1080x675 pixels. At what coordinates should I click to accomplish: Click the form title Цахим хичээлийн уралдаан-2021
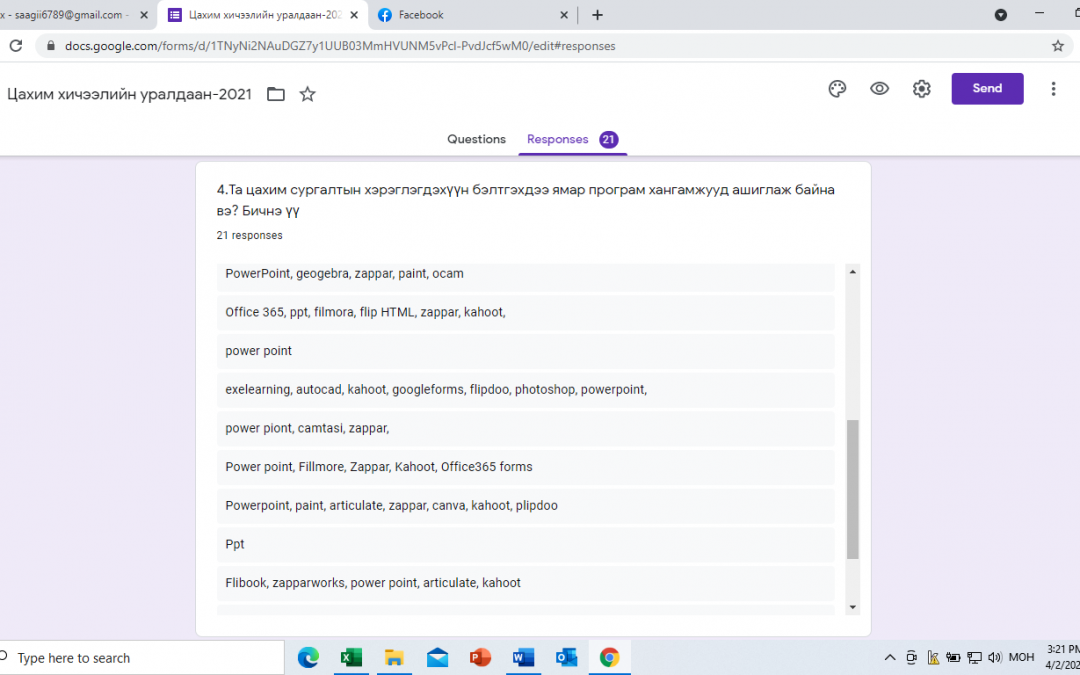129,94
